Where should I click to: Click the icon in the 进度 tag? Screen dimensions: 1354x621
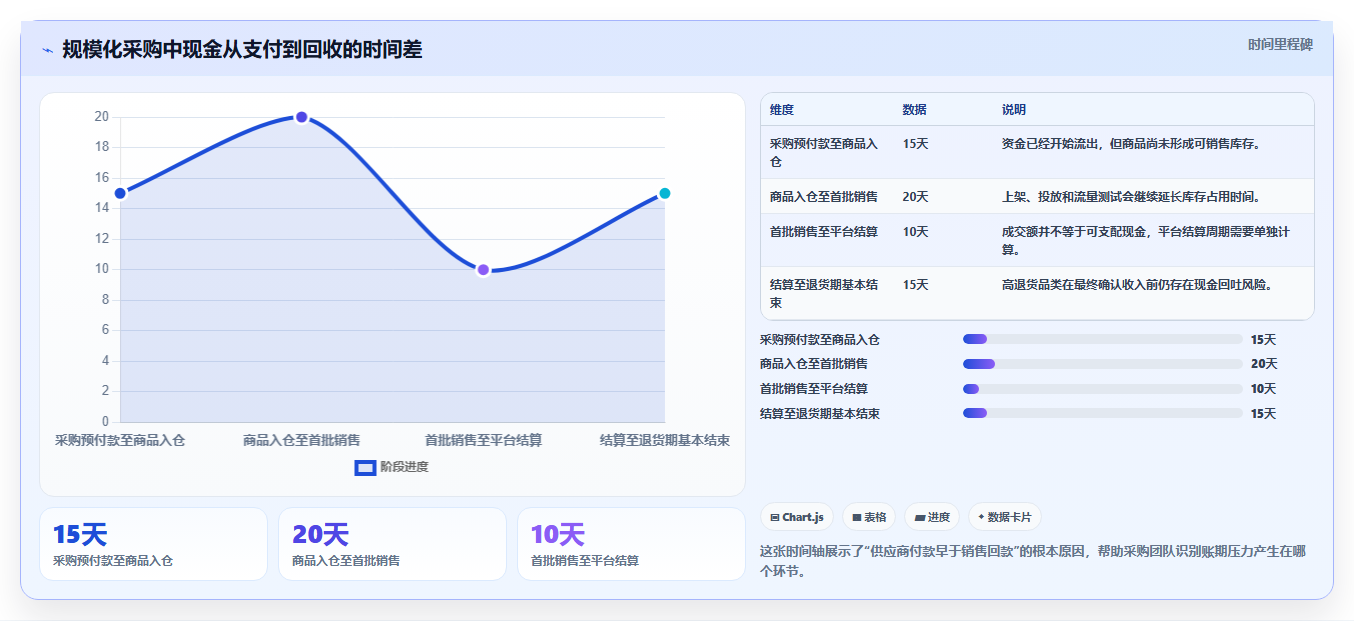pyautogui.click(x=920, y=518)
